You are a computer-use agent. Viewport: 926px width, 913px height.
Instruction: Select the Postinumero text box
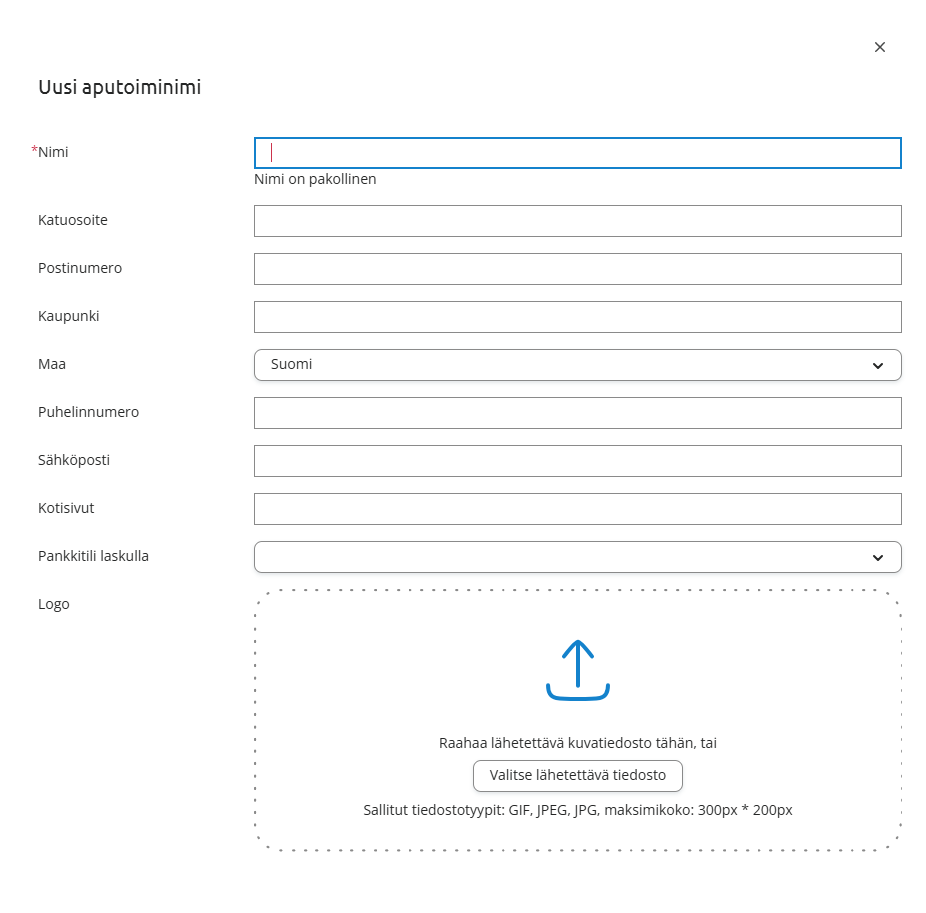578,269
